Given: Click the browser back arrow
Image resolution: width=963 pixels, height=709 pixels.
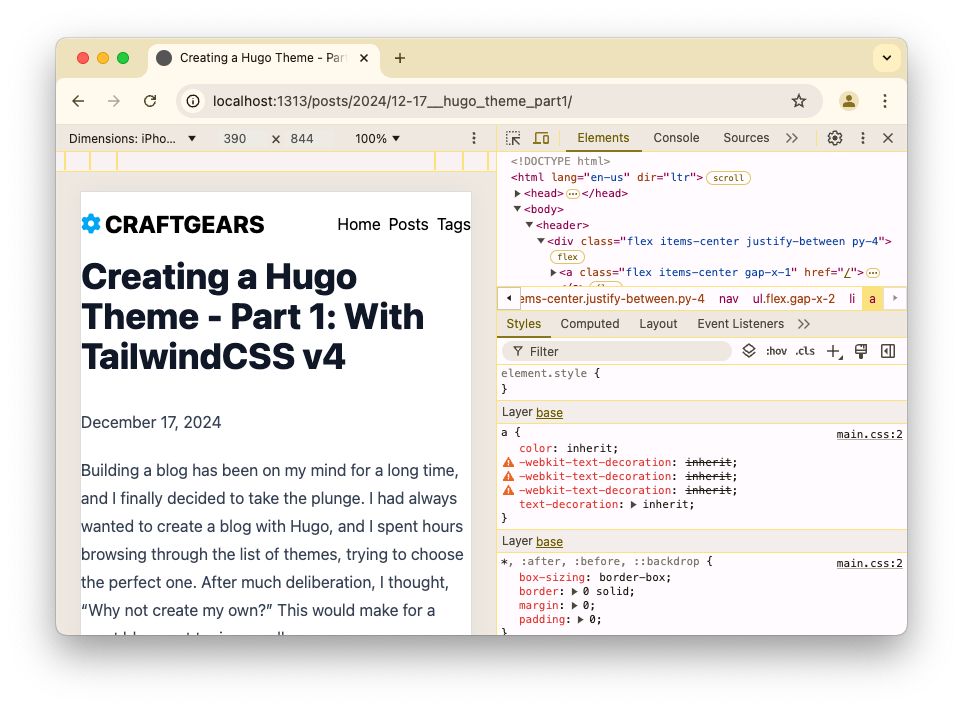Looking at the screenshot, I should pyautogui.click(x=78, y=101).
